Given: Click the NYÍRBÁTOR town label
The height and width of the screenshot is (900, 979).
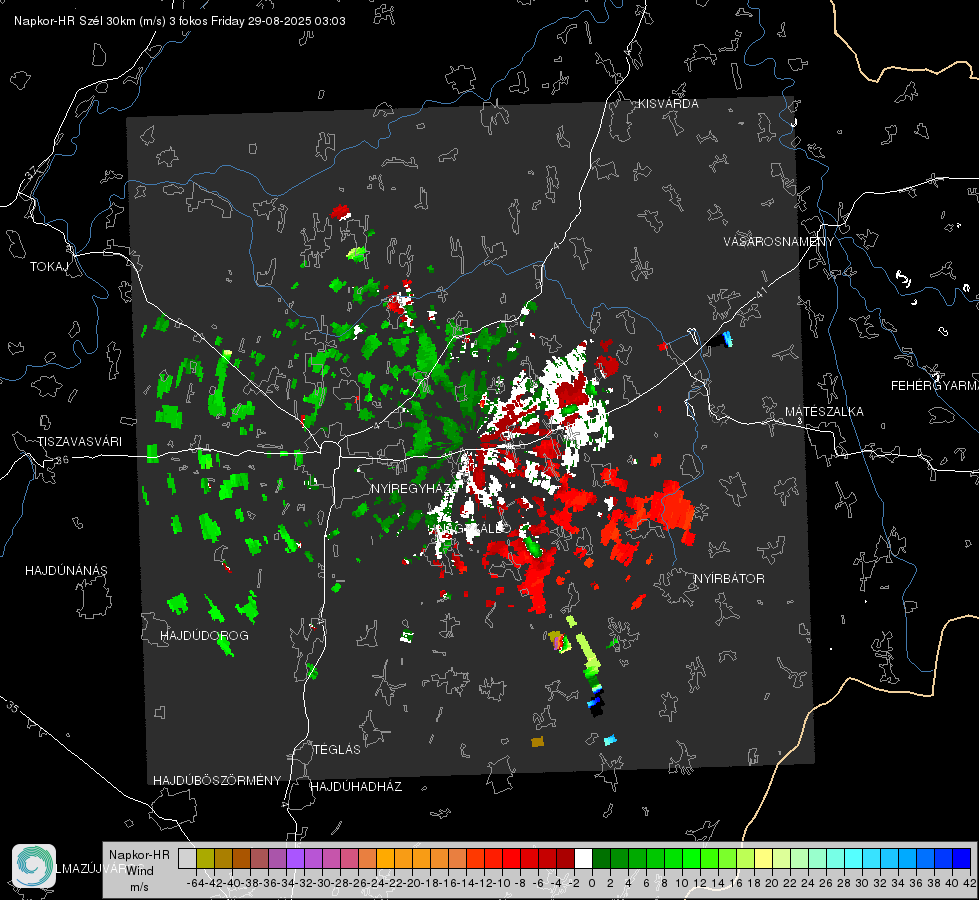Looking at the screenshot, I should (729, 579).
